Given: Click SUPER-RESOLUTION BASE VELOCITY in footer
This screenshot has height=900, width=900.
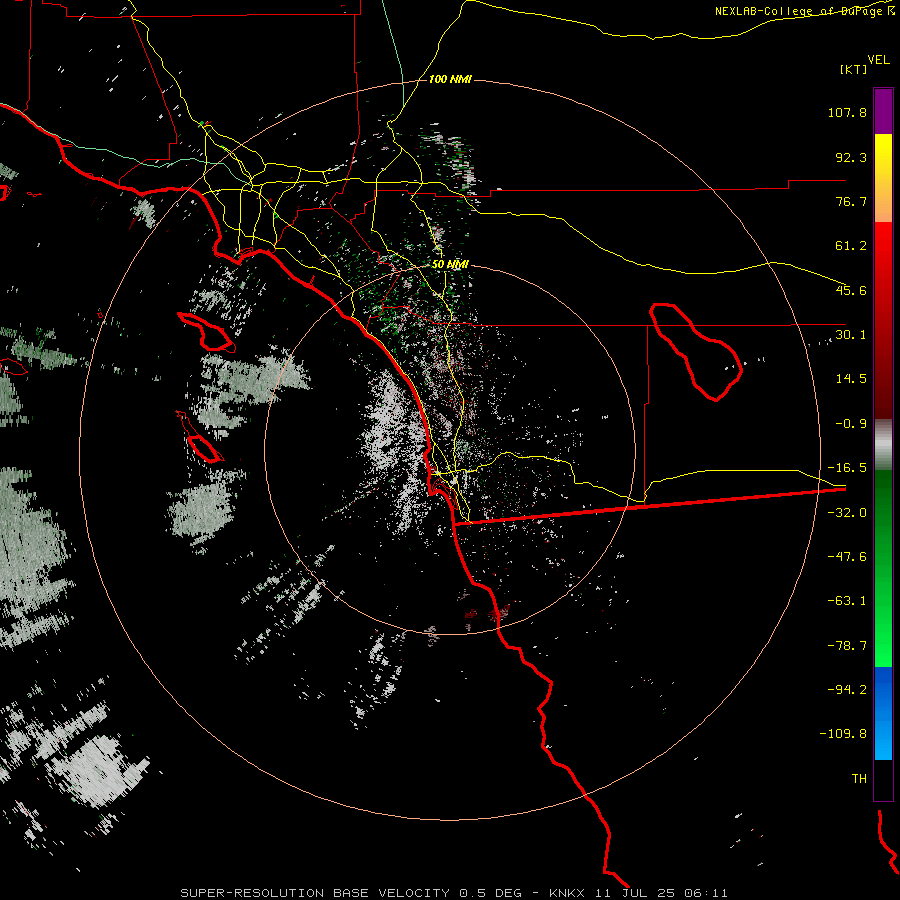Looking at the screenshot, I should click(x=315, y=893).
